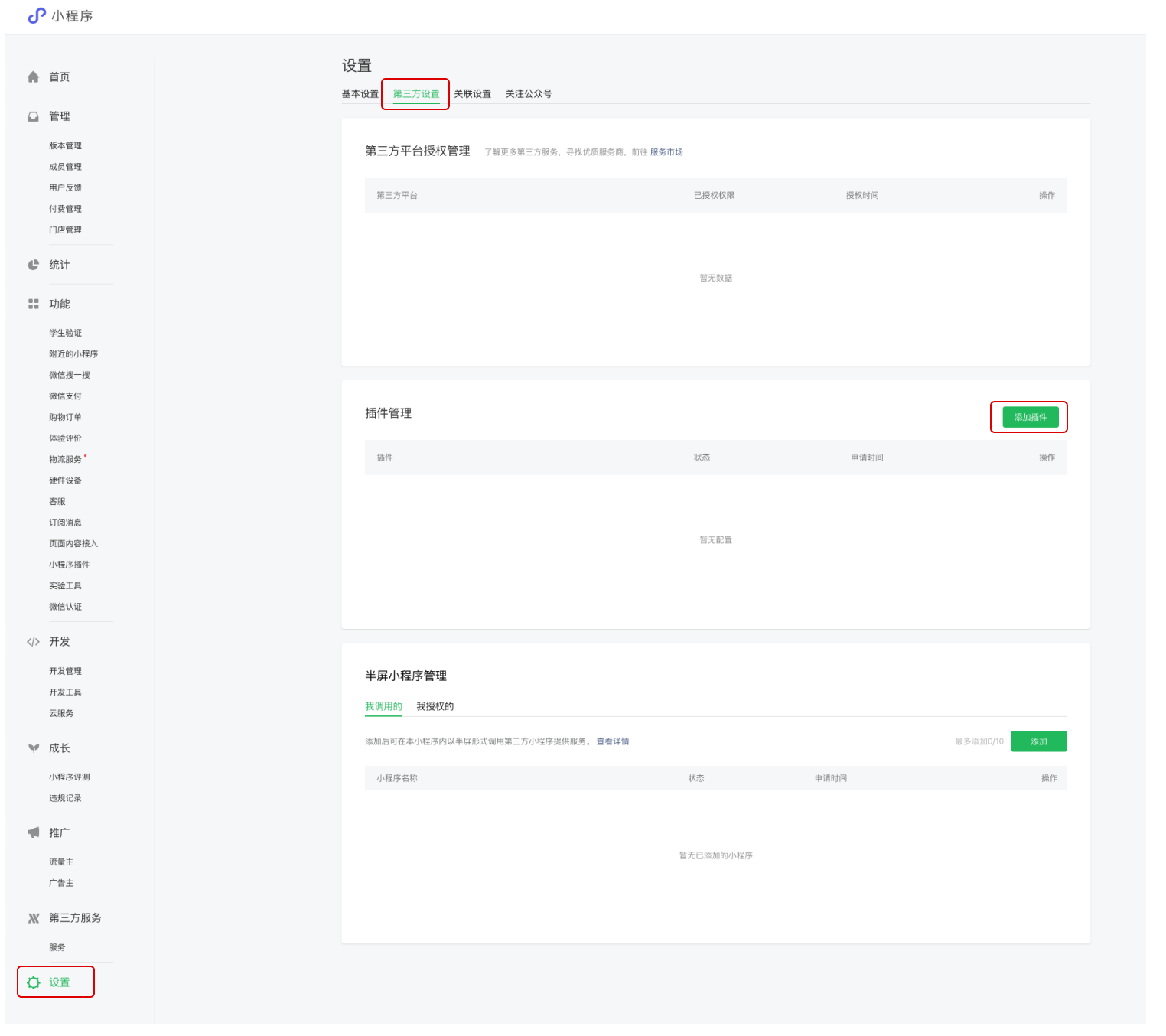1166x1036 pixels.
Task: Click the grid icon beside 功能
Action: click(x=33, y=305)
